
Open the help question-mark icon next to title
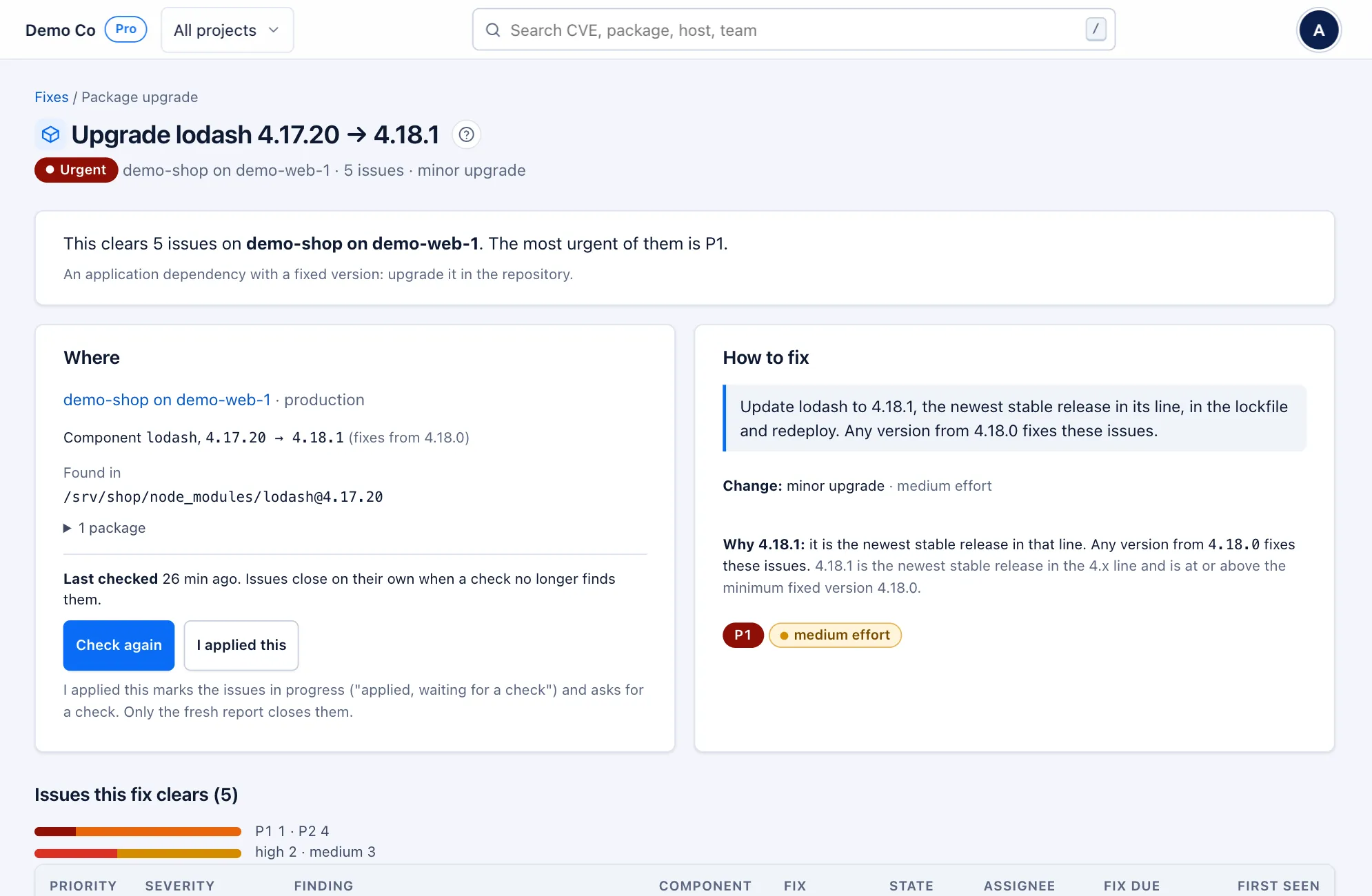[x=467, y=134]
